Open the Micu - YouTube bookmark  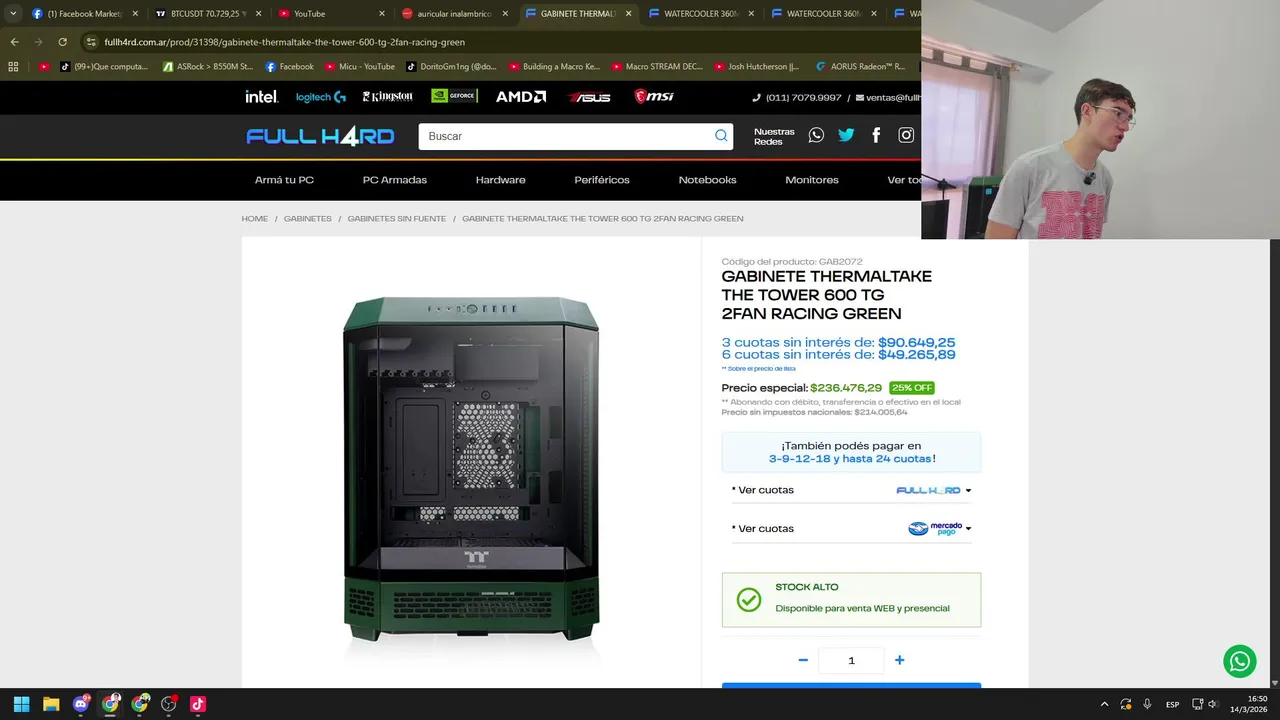pos(359,67)
